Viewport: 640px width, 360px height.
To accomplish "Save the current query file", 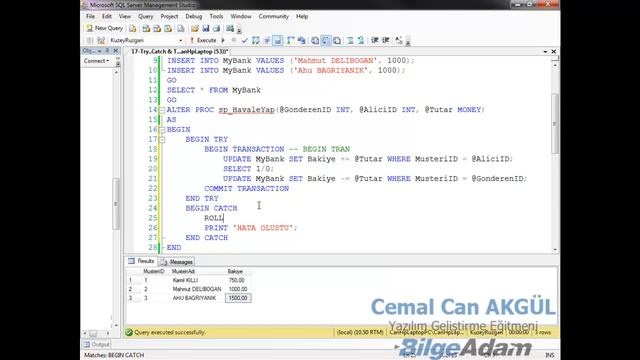I will click(x=206, y=29).
